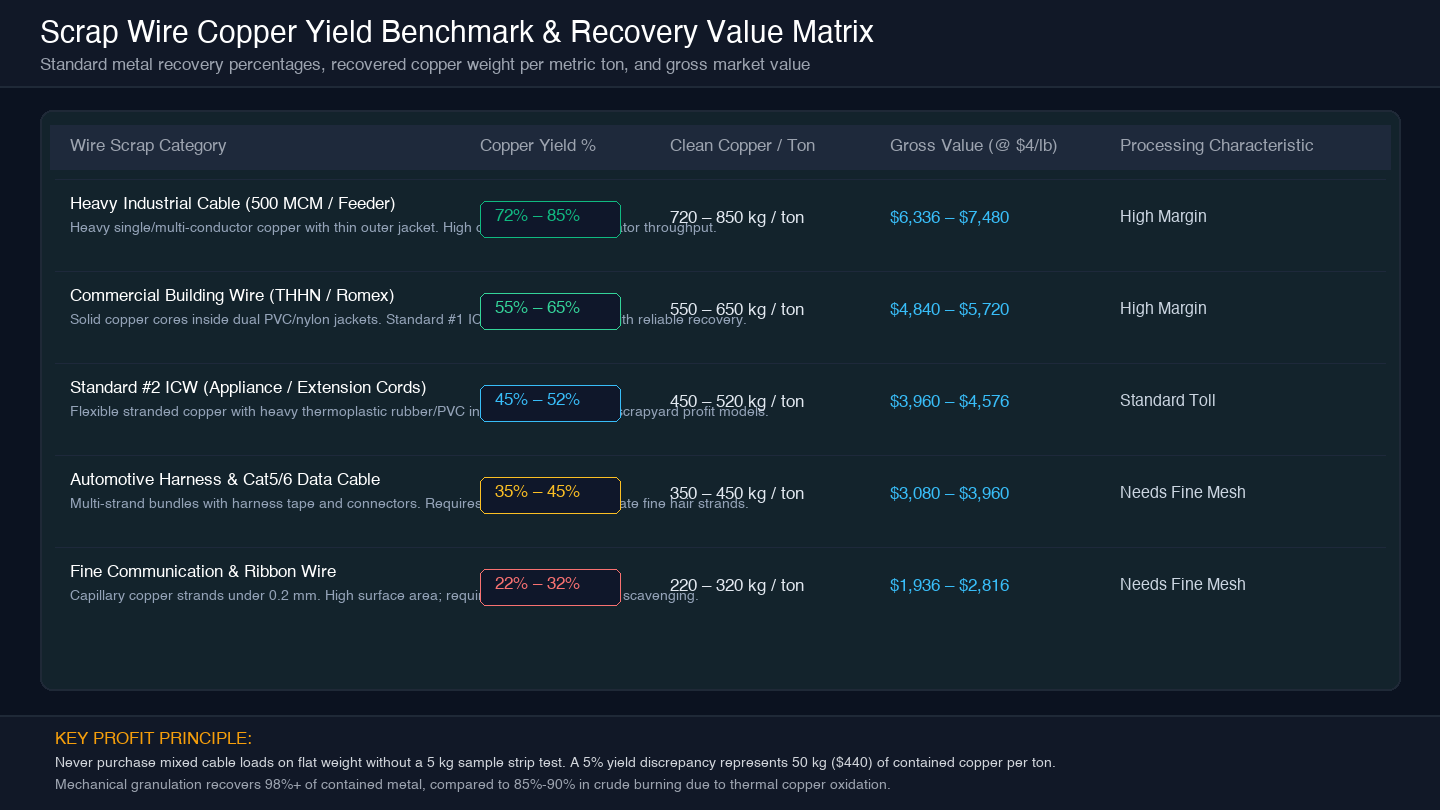Select the "350 – 450 kg / ton" cell
Image resolution: width=1440 pixels, height=810 pixels.
click(737, 494)
